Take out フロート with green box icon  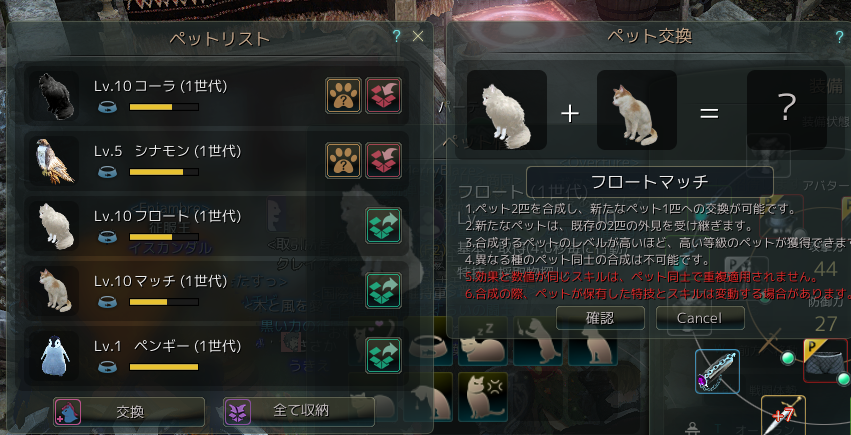[x=384, y=226]
